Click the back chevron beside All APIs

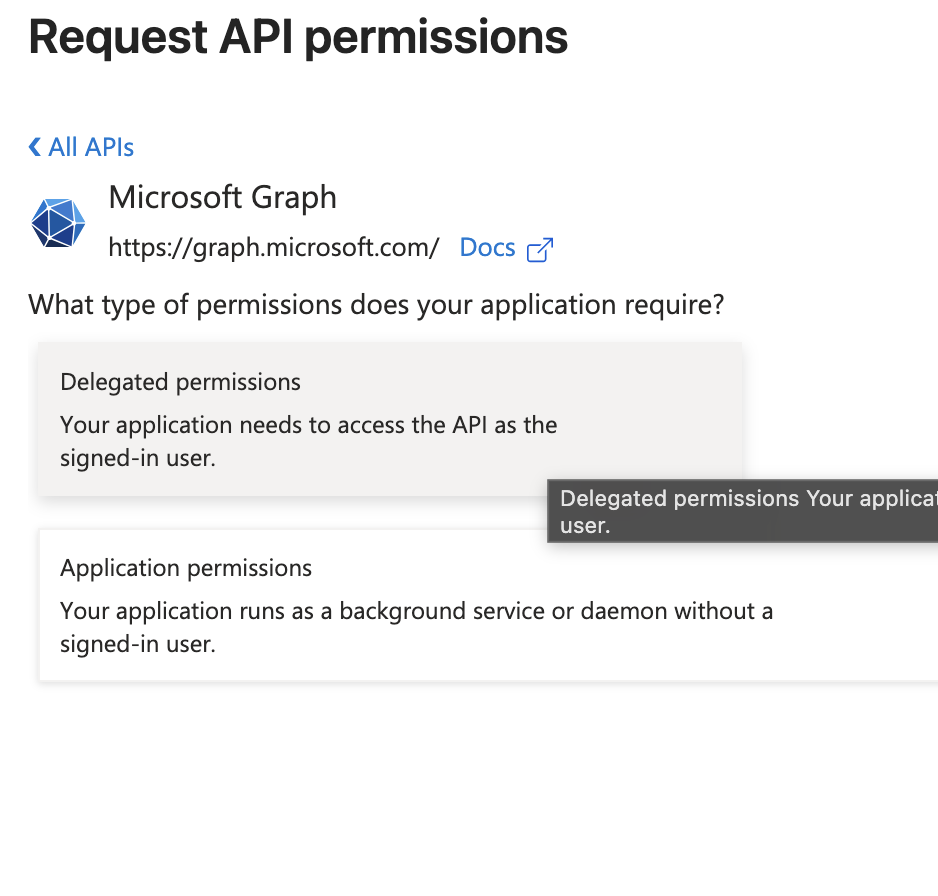[35, 147]
